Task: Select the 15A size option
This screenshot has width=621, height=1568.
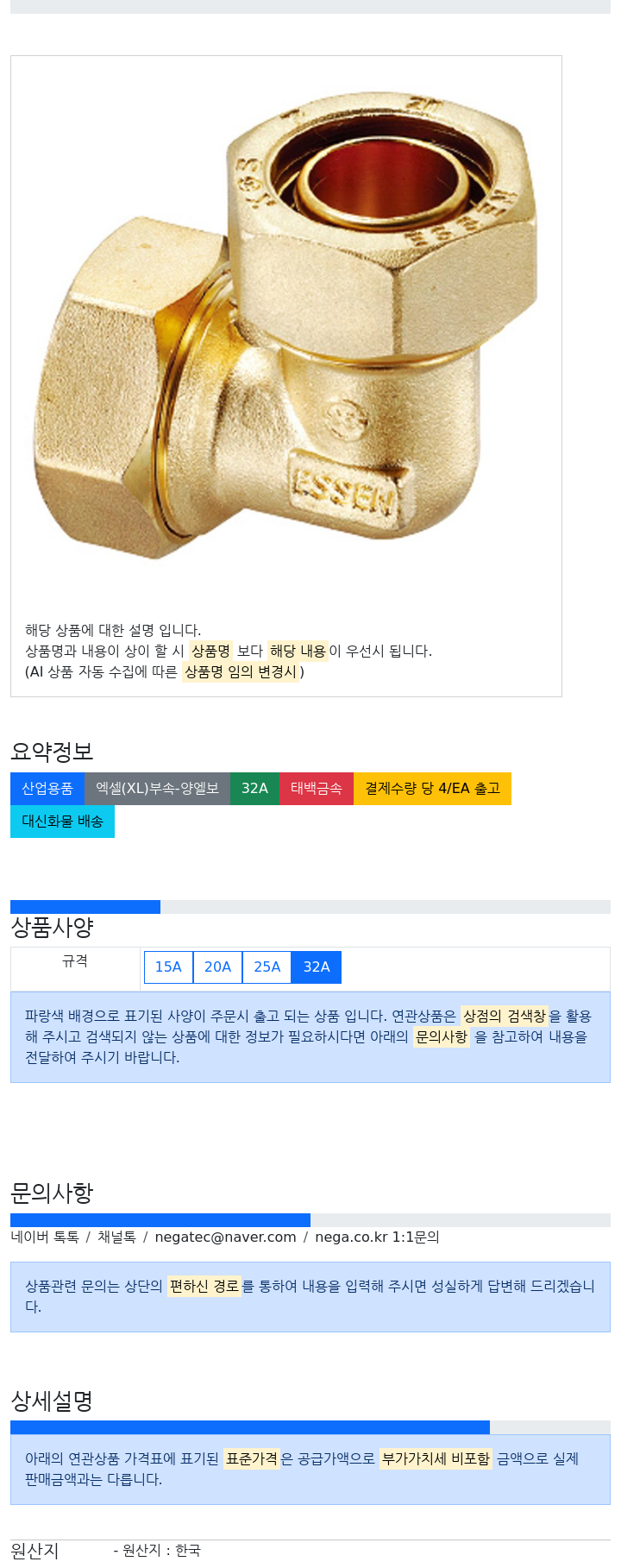Action: coord(168,967)
